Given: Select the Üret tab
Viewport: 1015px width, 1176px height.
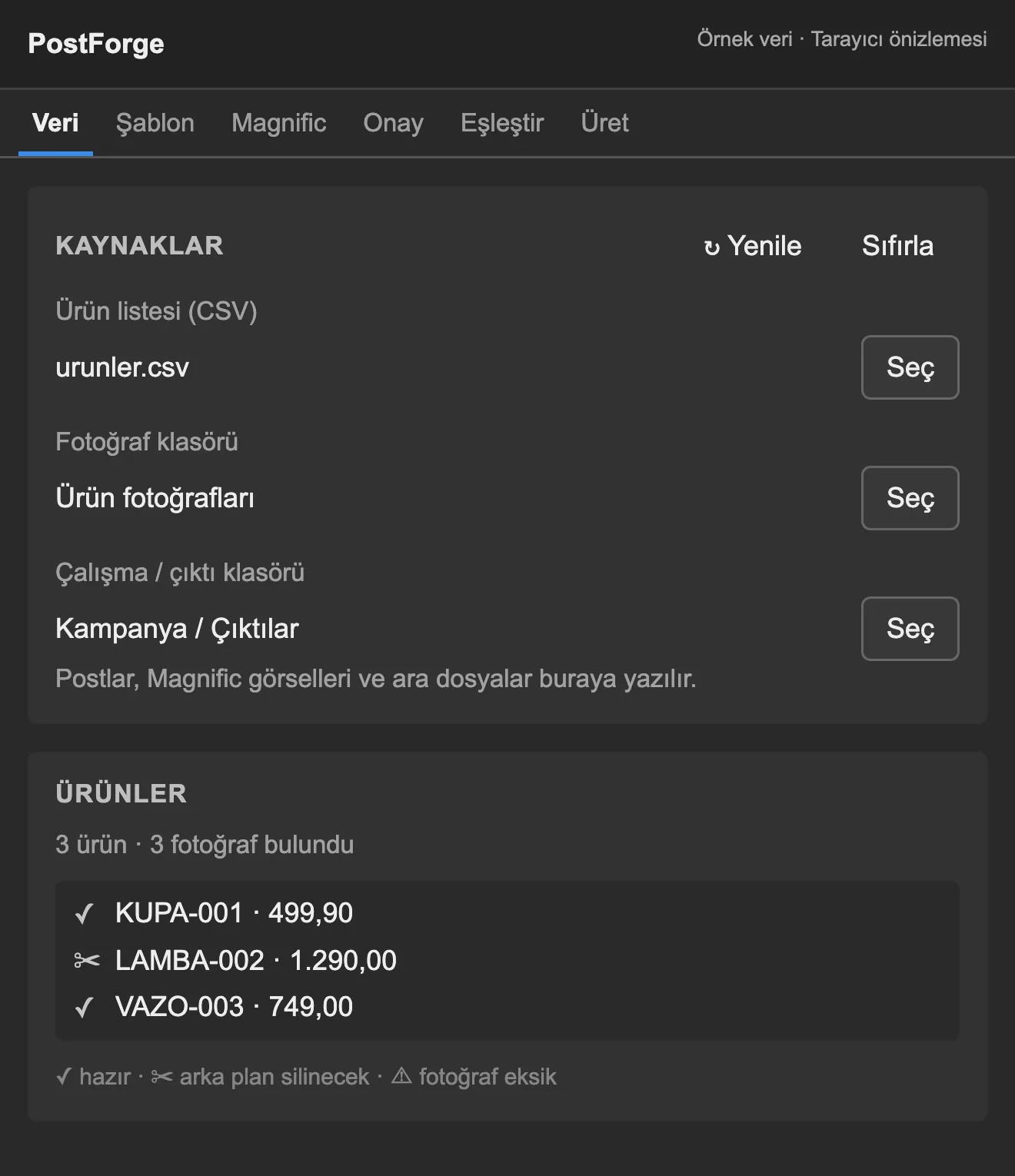Looking at the screenshot, I should pyautogui.click(x=605, y=123).
